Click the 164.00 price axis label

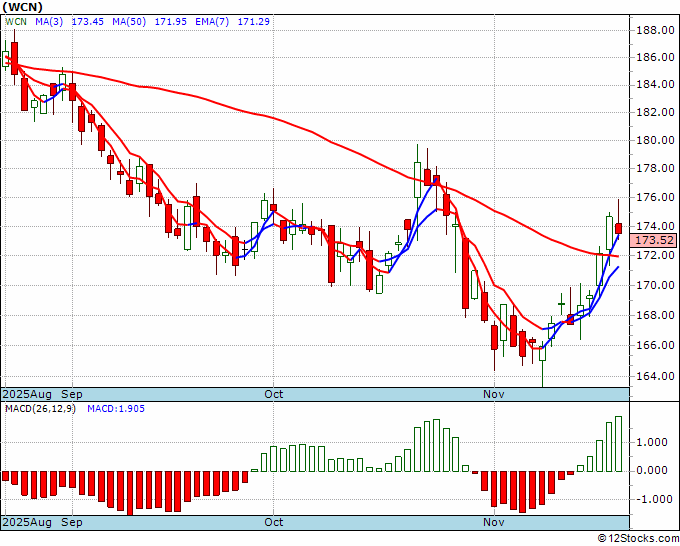click(x=655, y=376)
